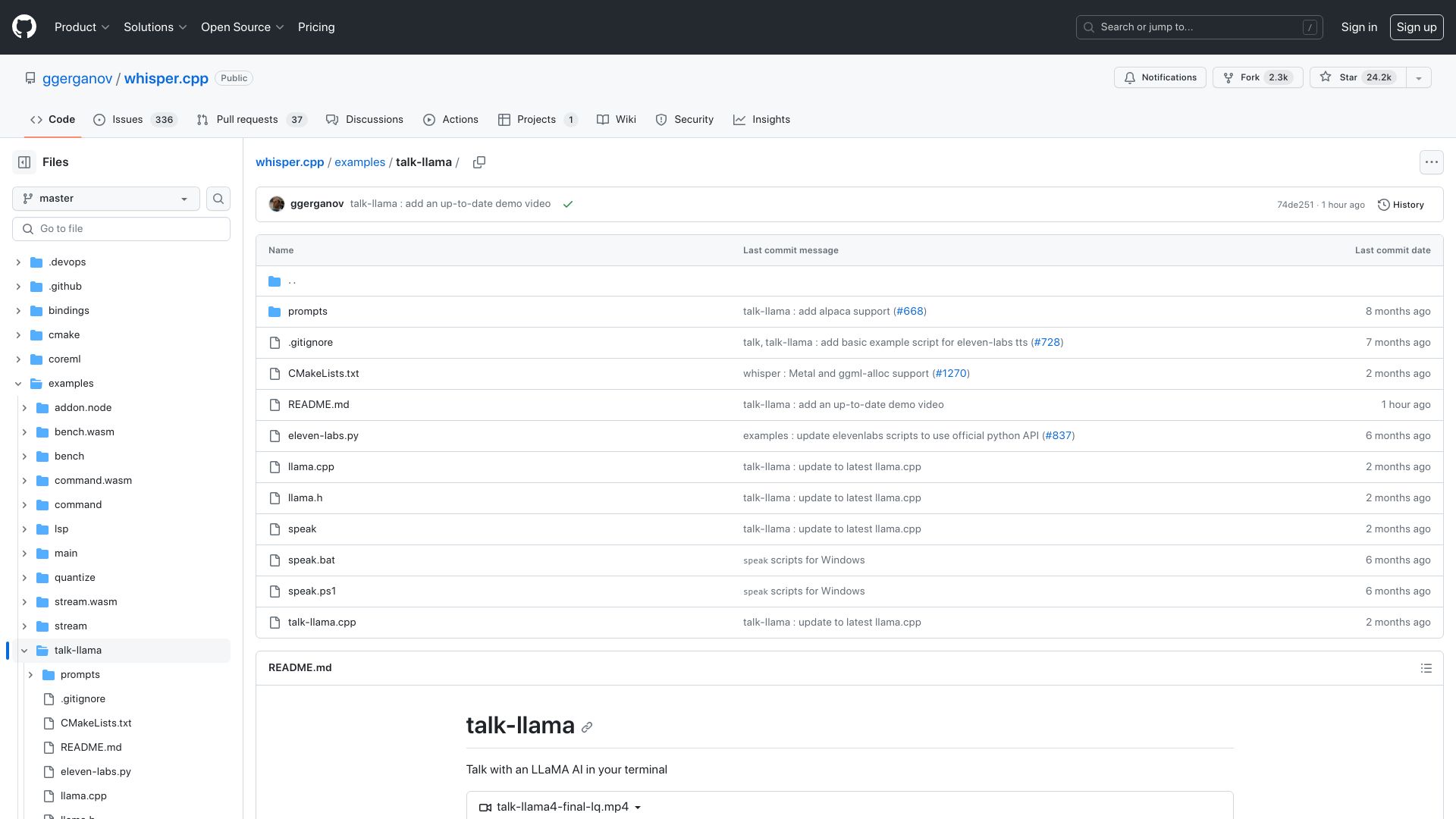The height and width of the screenshot is (819, 1456).
Task: Click the file search magnifier button
Action: pyautogui.click(x=218, y=199)
